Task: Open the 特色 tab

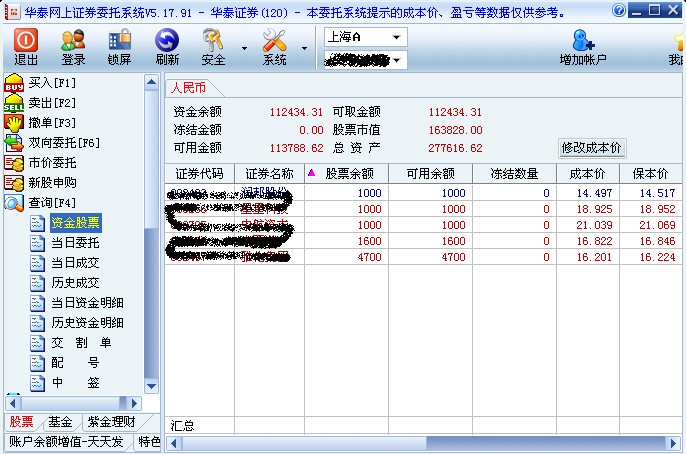Action: (x=149, y=442)
